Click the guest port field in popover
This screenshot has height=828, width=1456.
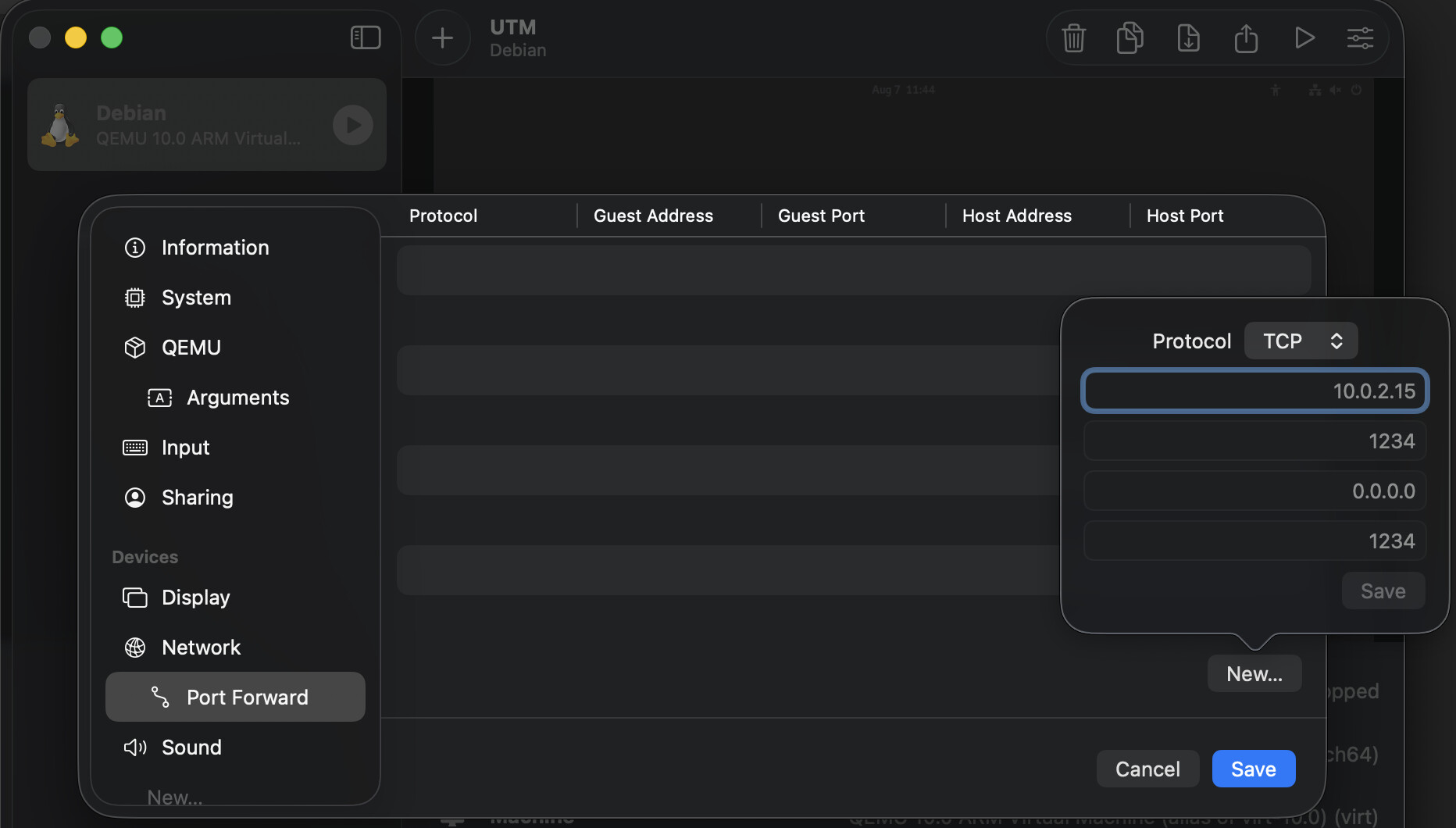(x=1254, y=441)
